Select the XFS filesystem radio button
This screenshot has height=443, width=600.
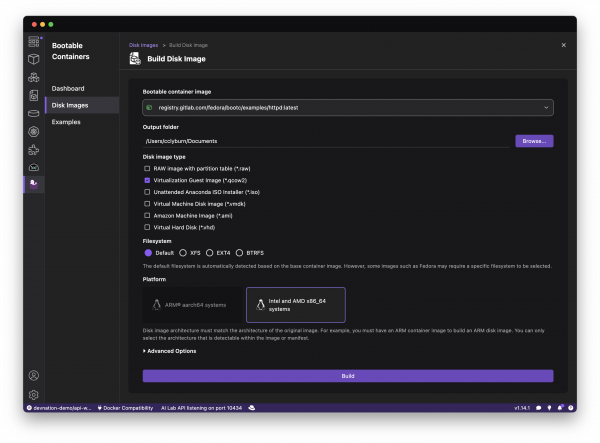tap(183, 253)
